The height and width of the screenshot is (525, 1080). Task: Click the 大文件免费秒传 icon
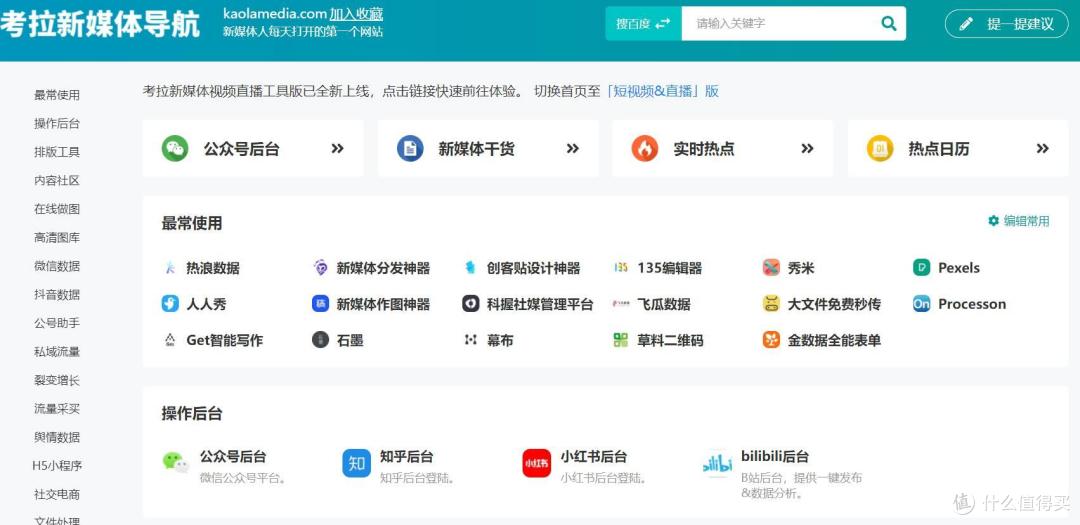771,304
